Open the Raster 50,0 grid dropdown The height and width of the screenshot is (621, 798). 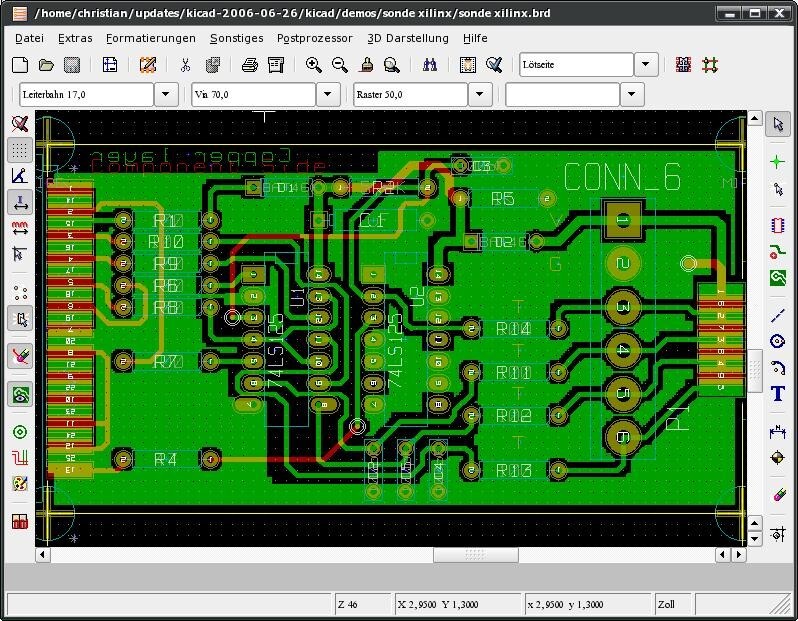[479, 94]
